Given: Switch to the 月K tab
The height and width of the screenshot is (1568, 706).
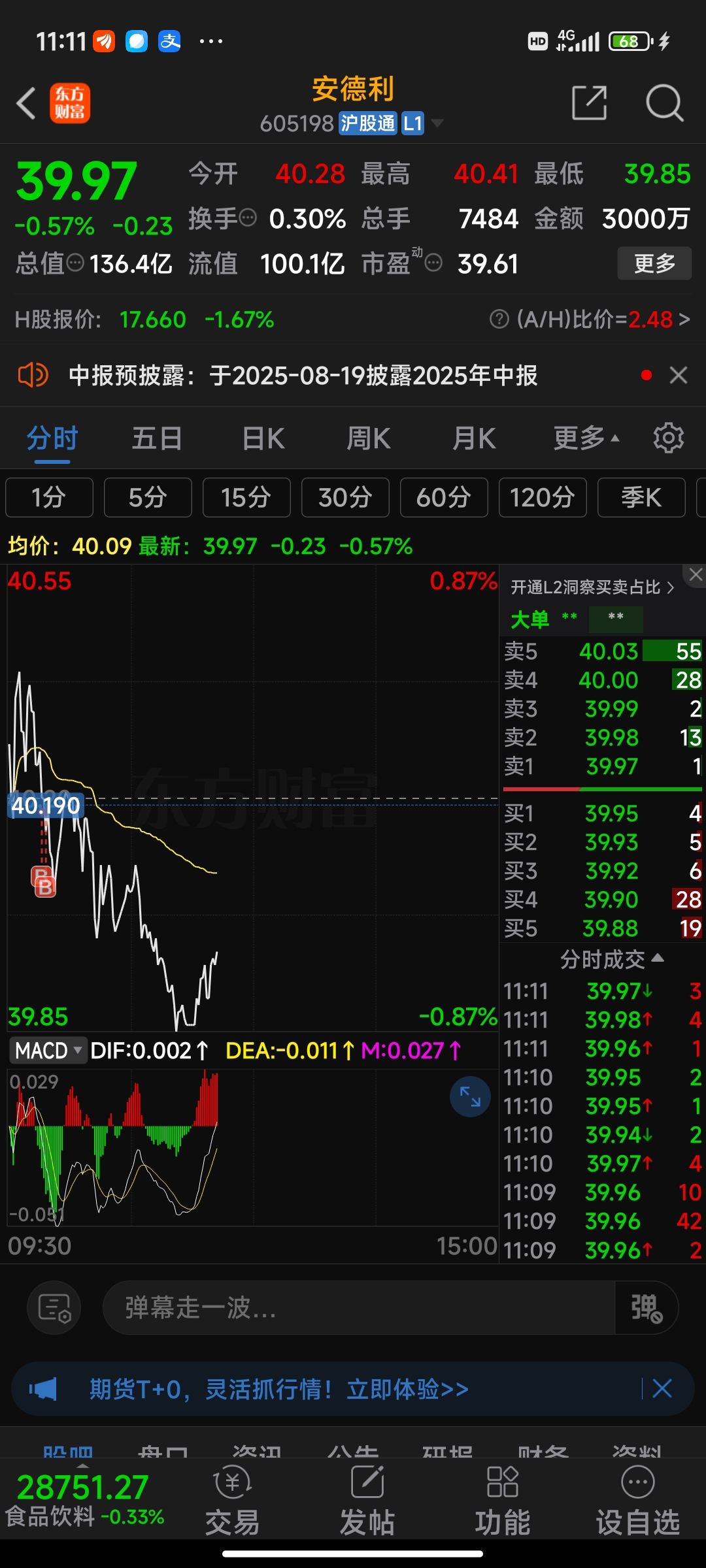Looking at the screenshot, I should click(x=474, y=438).
